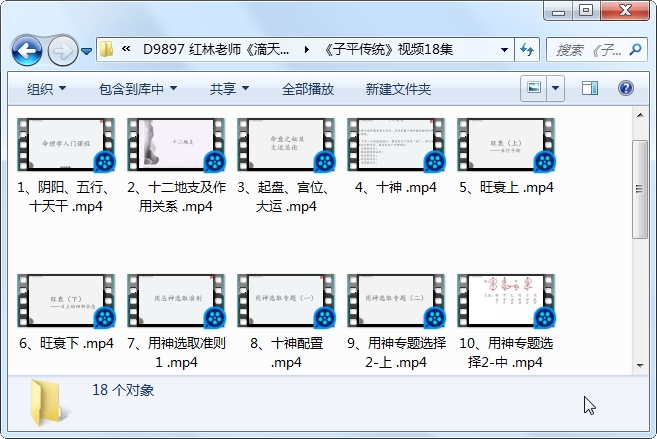Click the file name 5、旺衰上 .mp4
Viewport: 657px width, 439px height.
click(x=506, y=187)
